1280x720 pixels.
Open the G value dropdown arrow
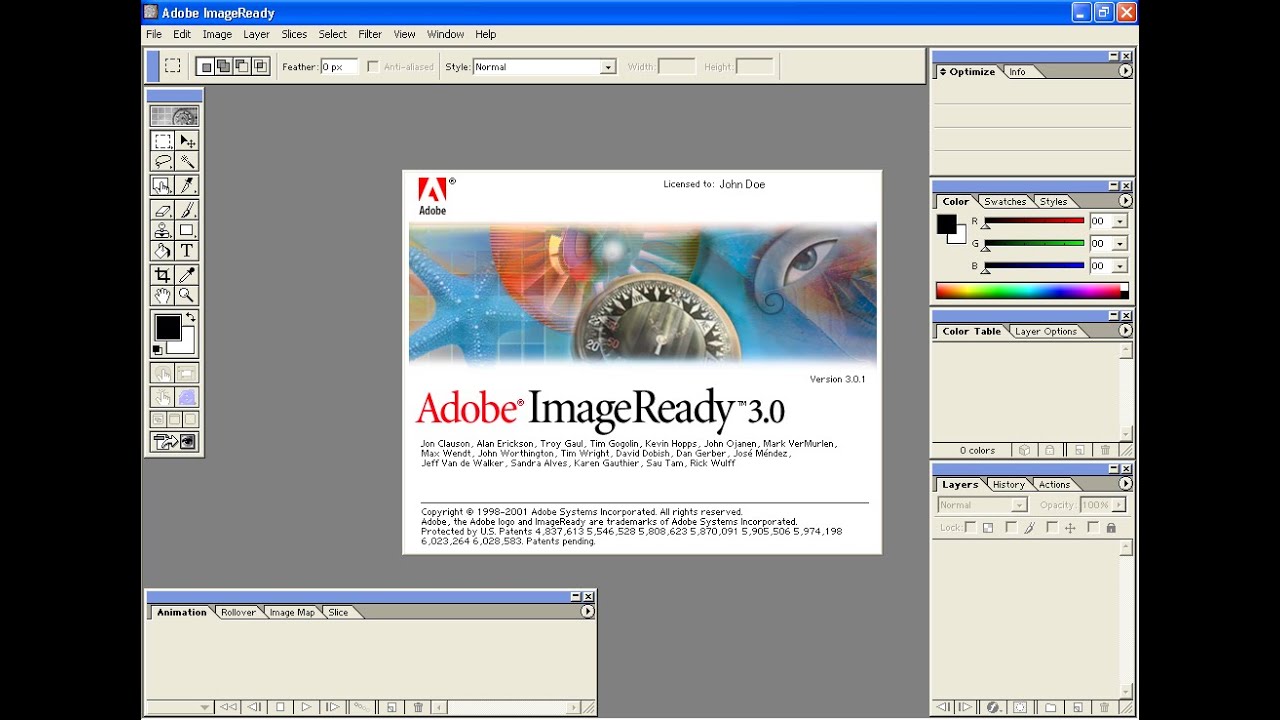(1120, 243)
